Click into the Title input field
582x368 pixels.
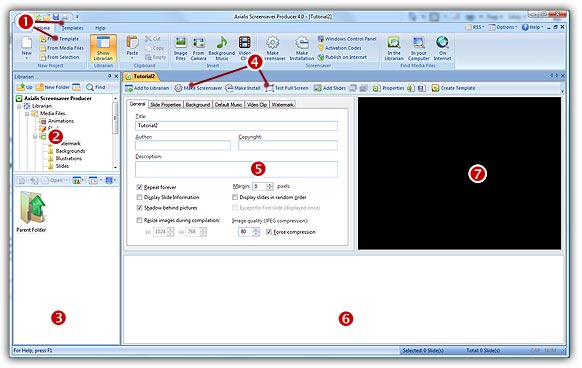pyautogui.click(x=236, y=126)
